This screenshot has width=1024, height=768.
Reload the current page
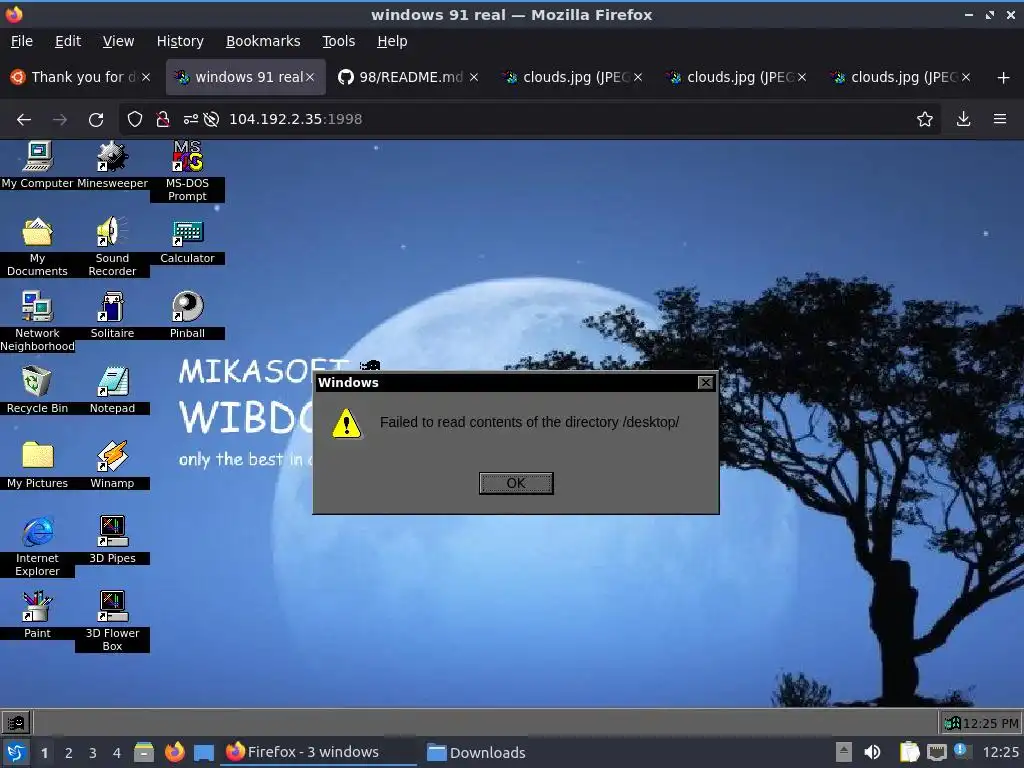96,120
